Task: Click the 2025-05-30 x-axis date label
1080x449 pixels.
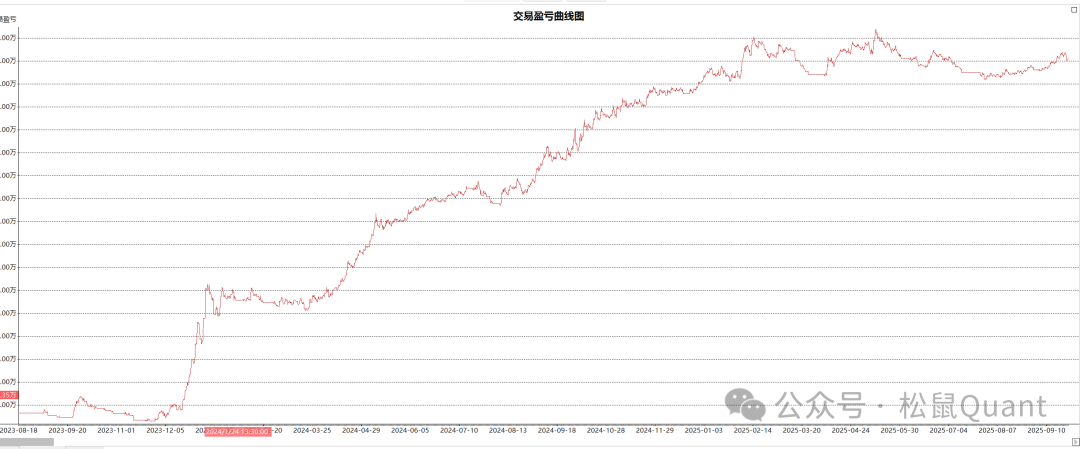Action: (x=900, y=430)
